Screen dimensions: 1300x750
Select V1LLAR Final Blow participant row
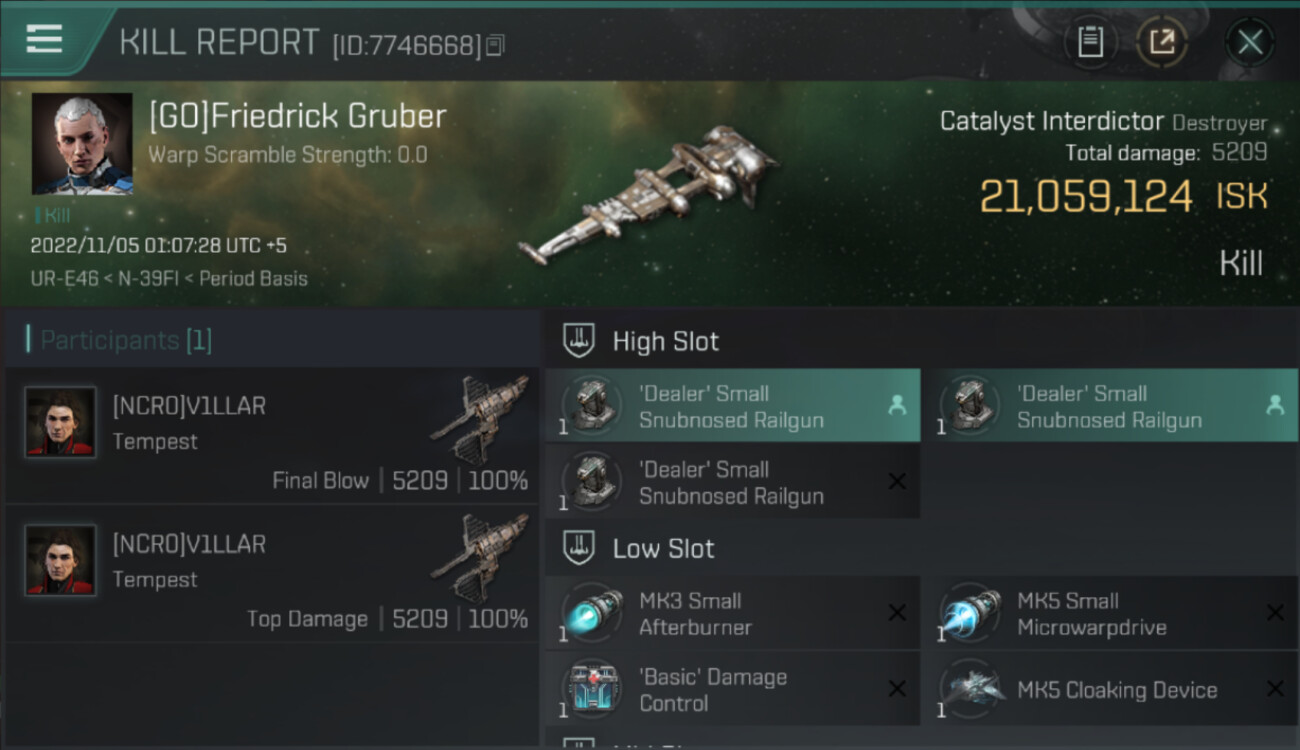pyautogui.click(x=272, y=435)
